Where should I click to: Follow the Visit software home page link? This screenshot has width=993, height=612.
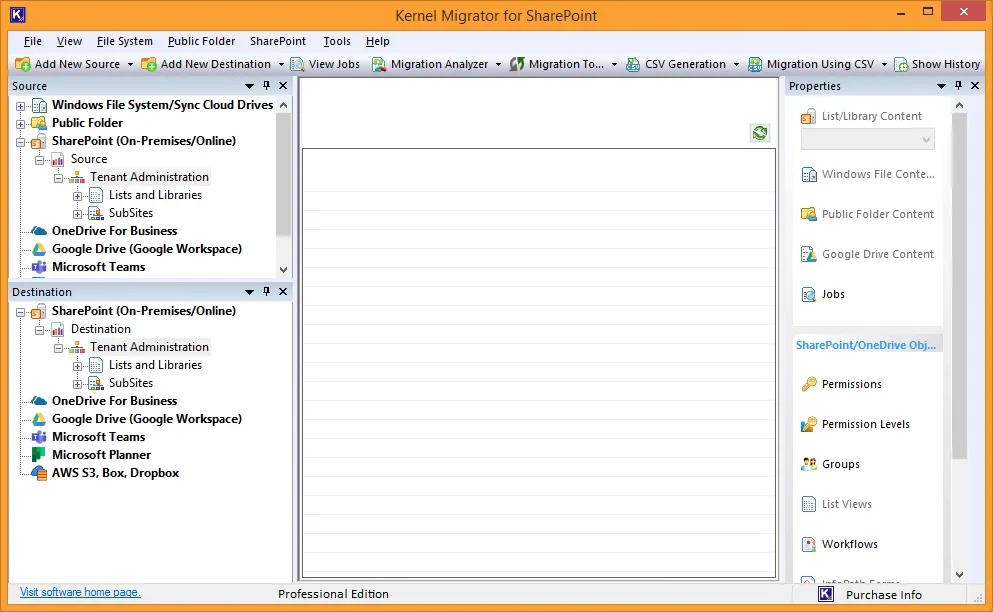[x=80, y=592]
